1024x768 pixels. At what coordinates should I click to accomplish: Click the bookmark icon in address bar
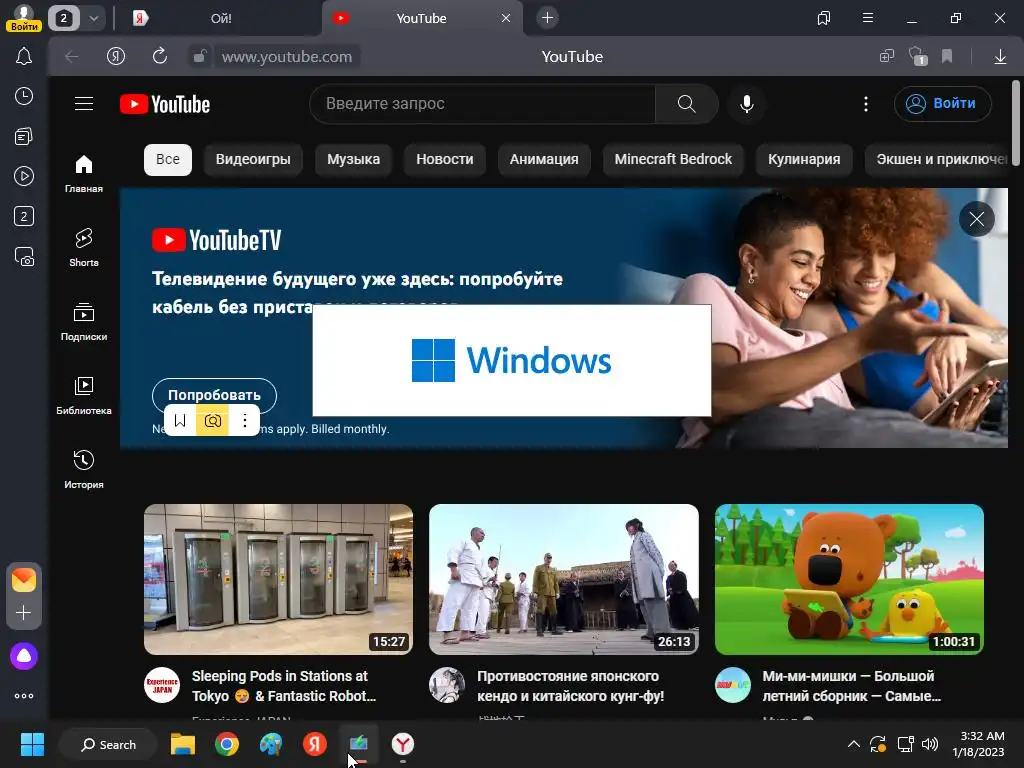[x=946, y=56]
